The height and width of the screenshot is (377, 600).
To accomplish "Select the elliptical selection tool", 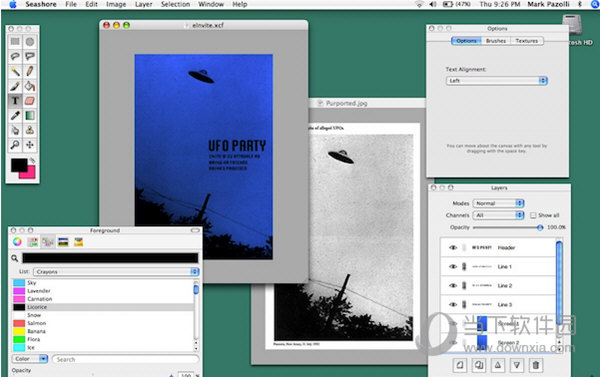I will point(30,42).
